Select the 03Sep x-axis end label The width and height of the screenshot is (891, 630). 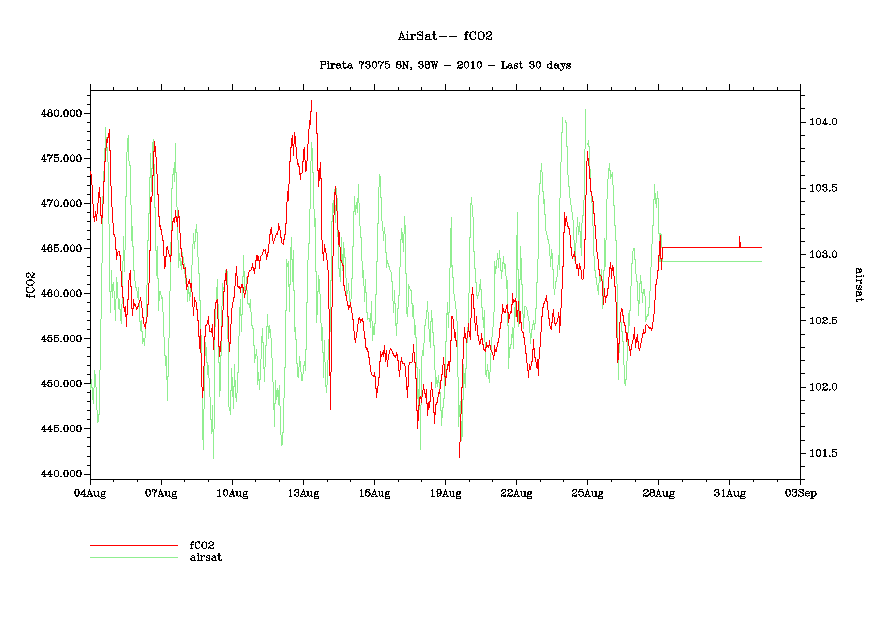pos(799,492)
